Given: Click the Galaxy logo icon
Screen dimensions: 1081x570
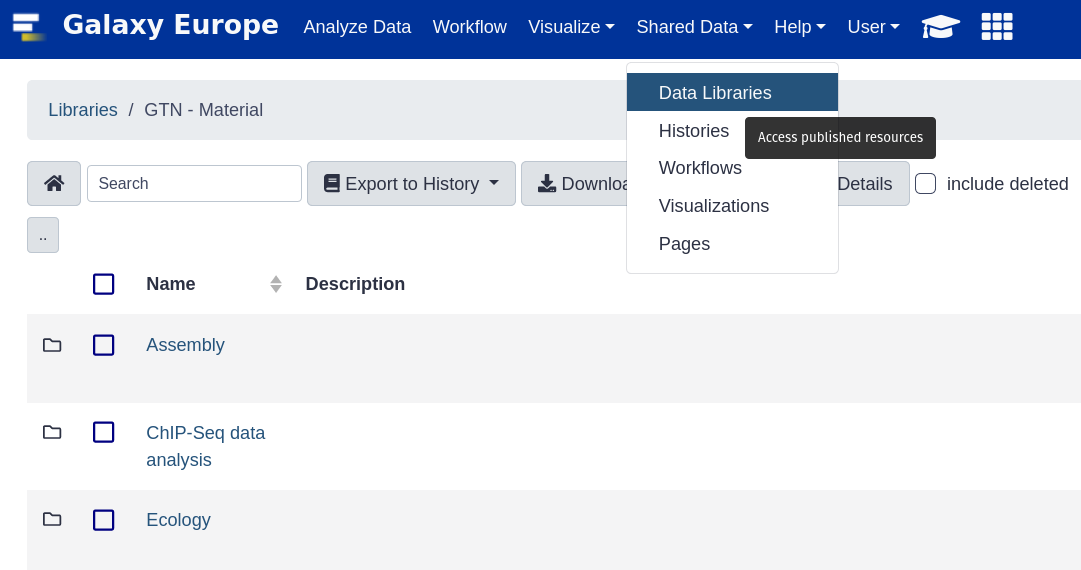Looking at the screenshot, I should pyautogui.click(x=29, y=27).
